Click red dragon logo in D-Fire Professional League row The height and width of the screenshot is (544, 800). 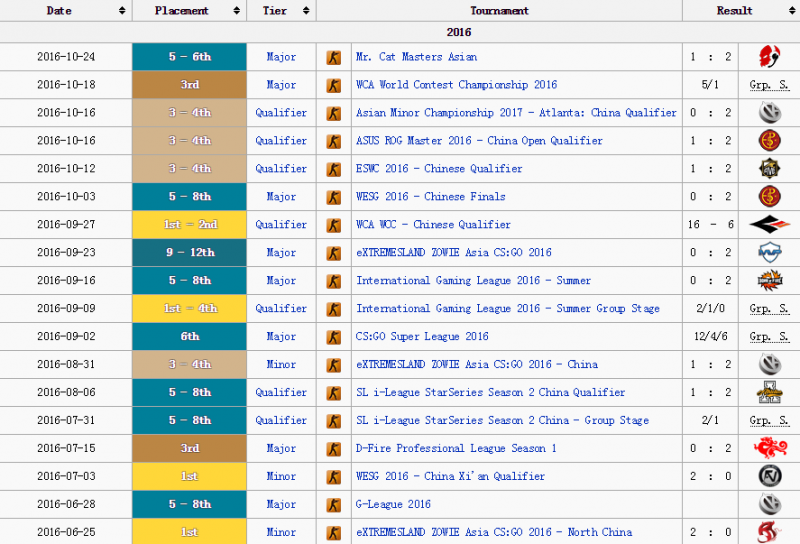[x=770, y=448]
